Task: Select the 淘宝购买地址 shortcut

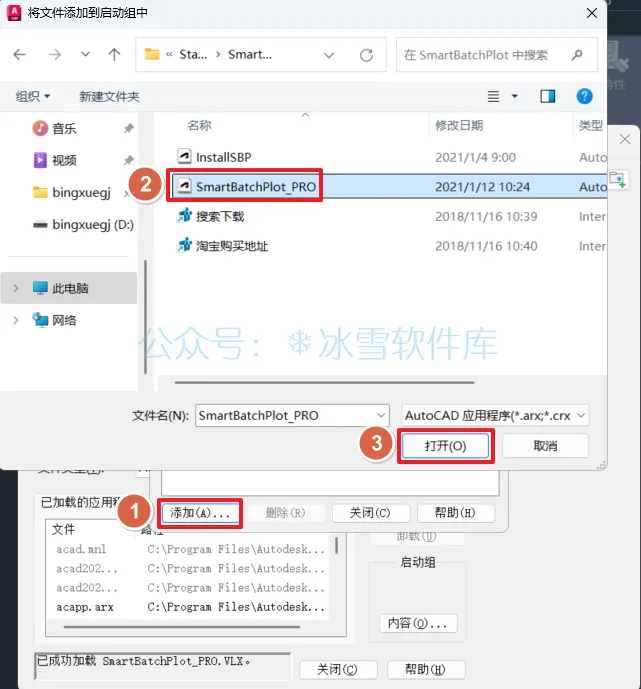Action: [232, 246]
